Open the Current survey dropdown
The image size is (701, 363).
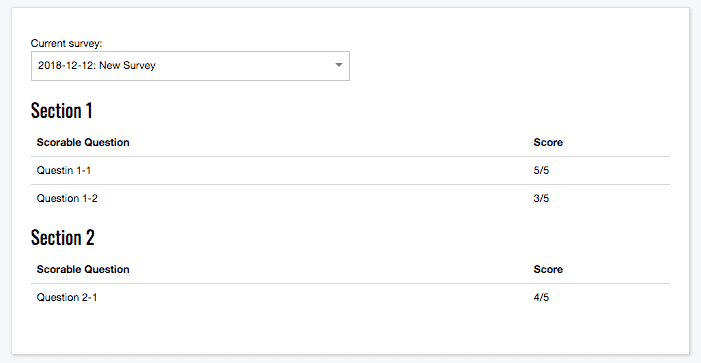click(190, 66)
